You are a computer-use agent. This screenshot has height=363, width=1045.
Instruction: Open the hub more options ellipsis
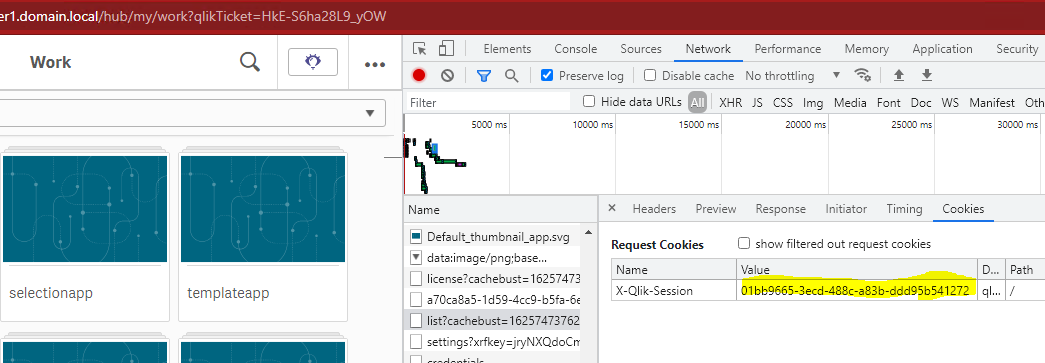(x=375, y=65)
